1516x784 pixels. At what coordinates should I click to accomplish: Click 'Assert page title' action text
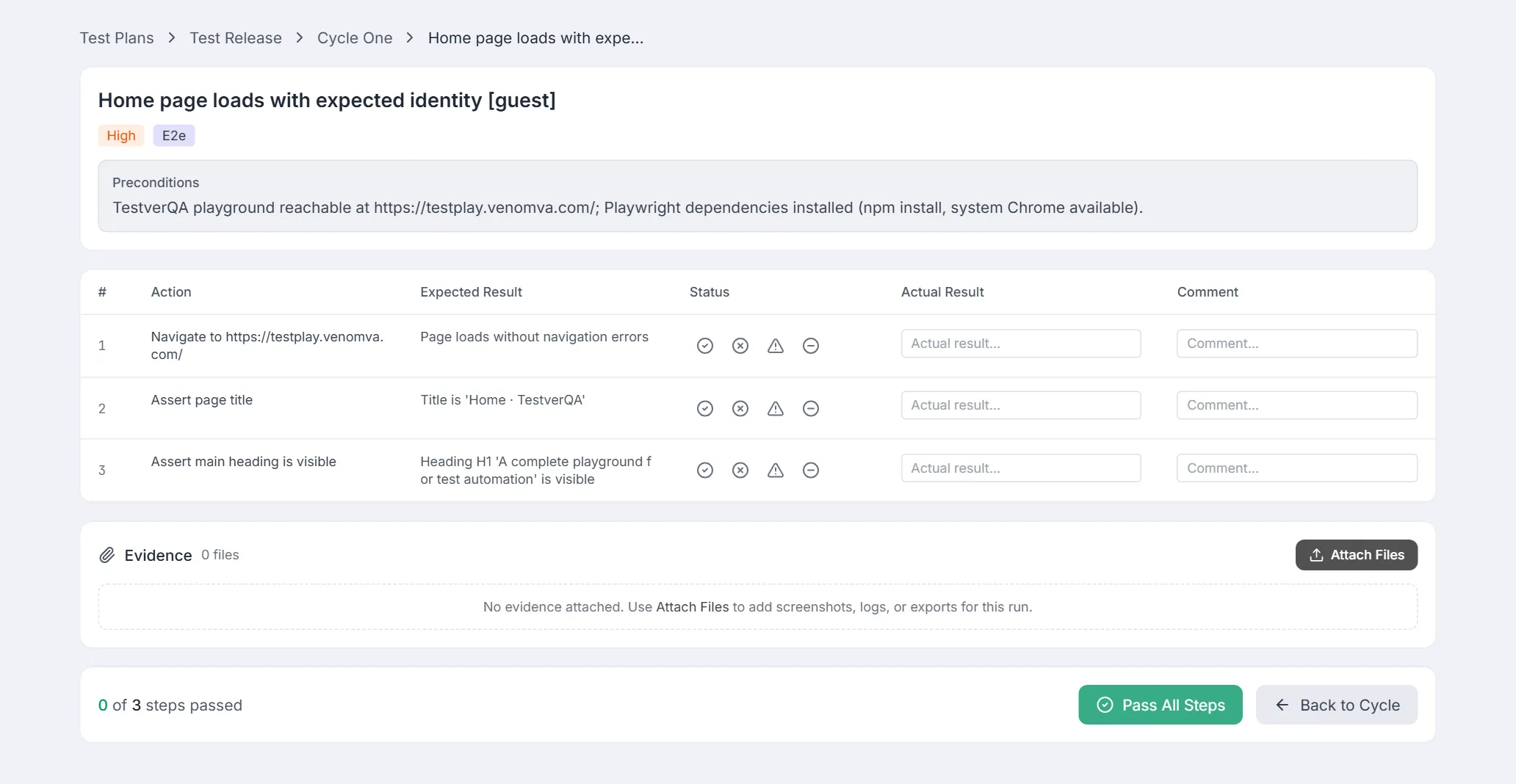[202, 400]
